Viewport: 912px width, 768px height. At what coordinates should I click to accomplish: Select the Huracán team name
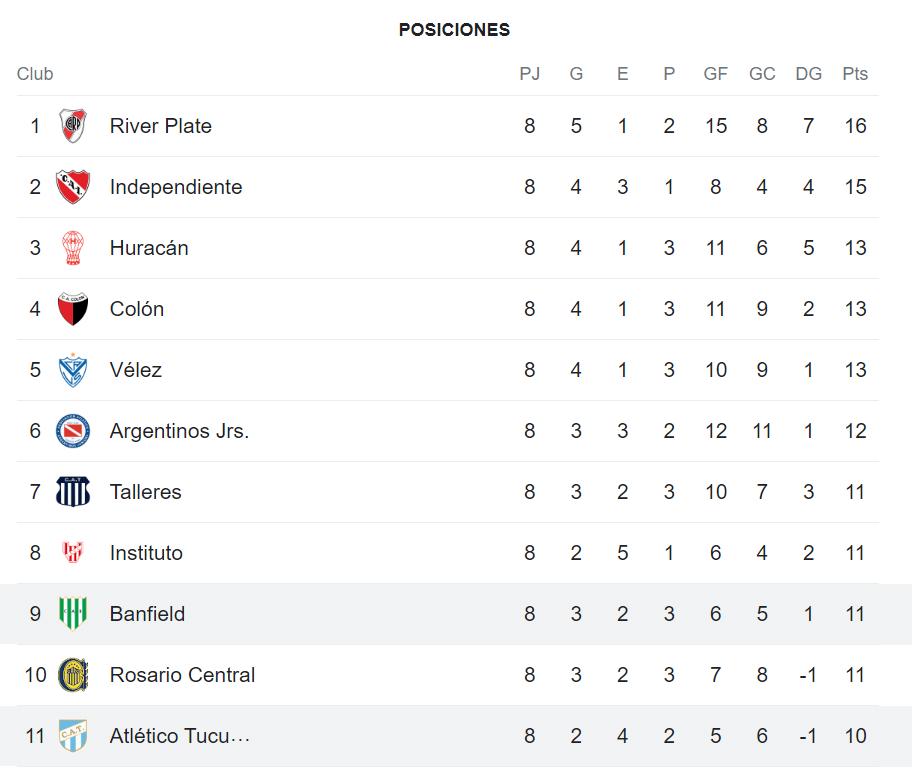pos(149,248)
